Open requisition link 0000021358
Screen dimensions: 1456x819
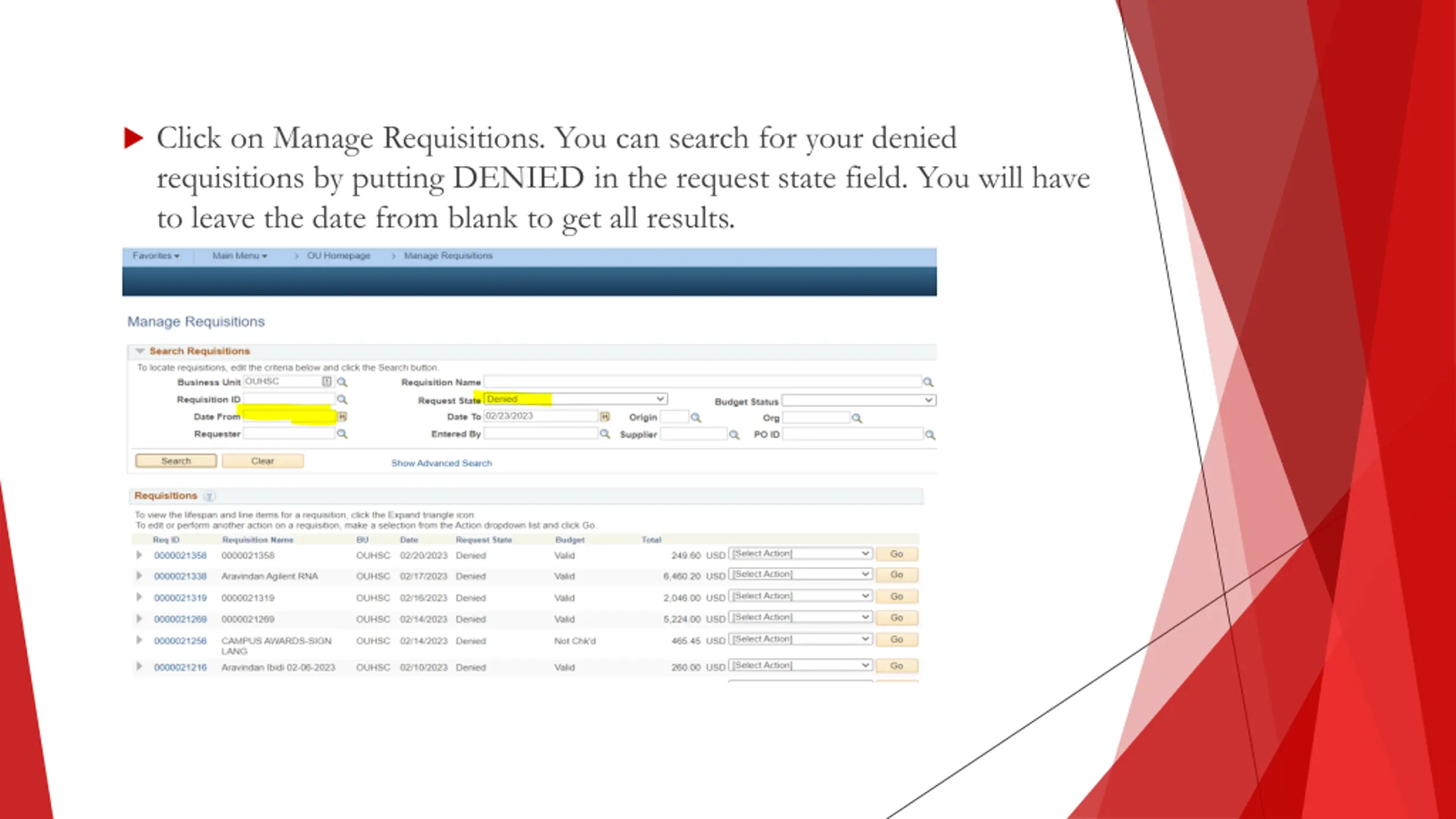click(180, 555)
